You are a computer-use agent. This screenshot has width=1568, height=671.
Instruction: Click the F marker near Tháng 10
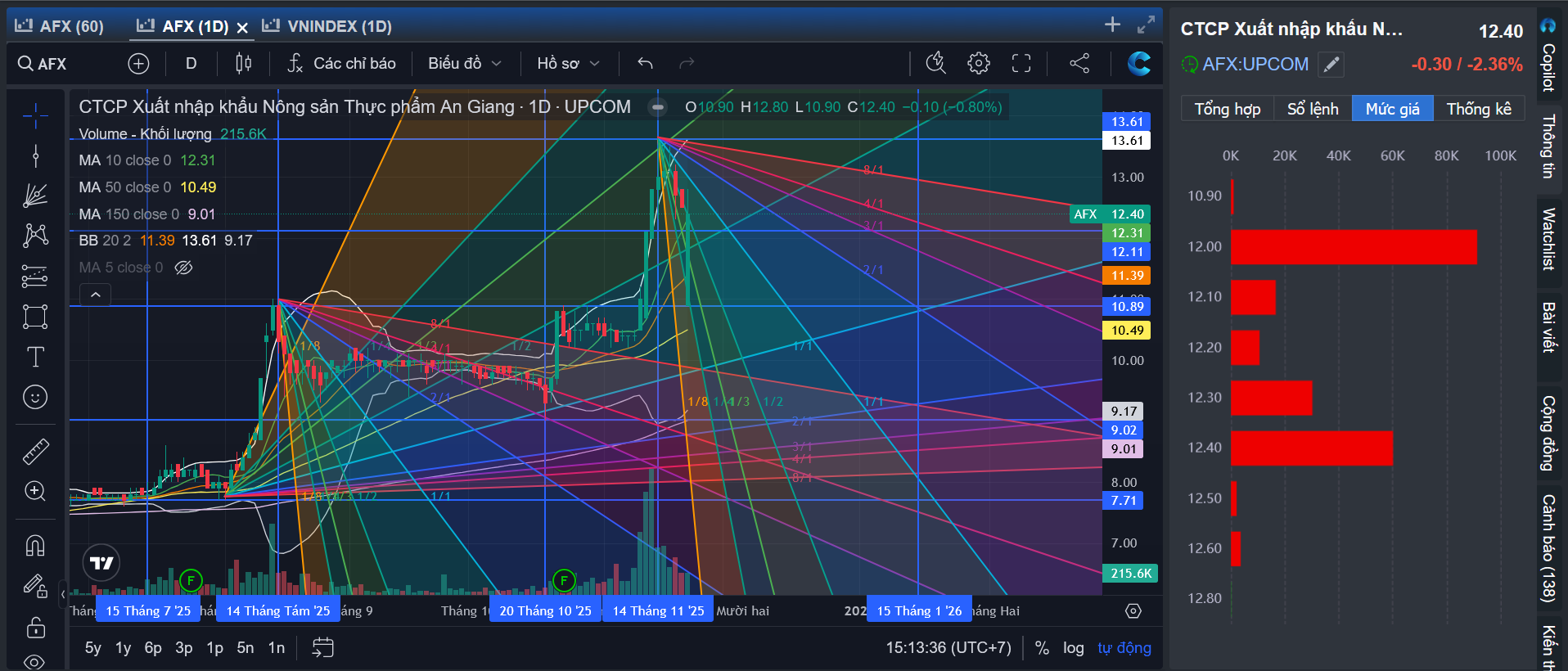tap(564, 581)
